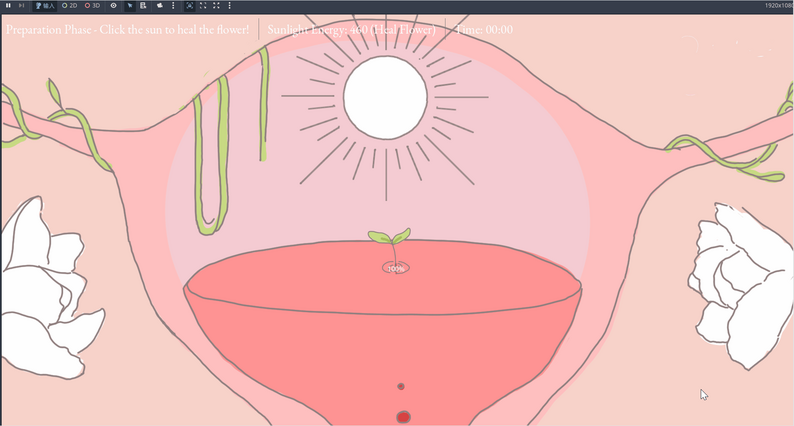Click the white sun to heal
Screen dimensions: 794x426
coord(385,97)
